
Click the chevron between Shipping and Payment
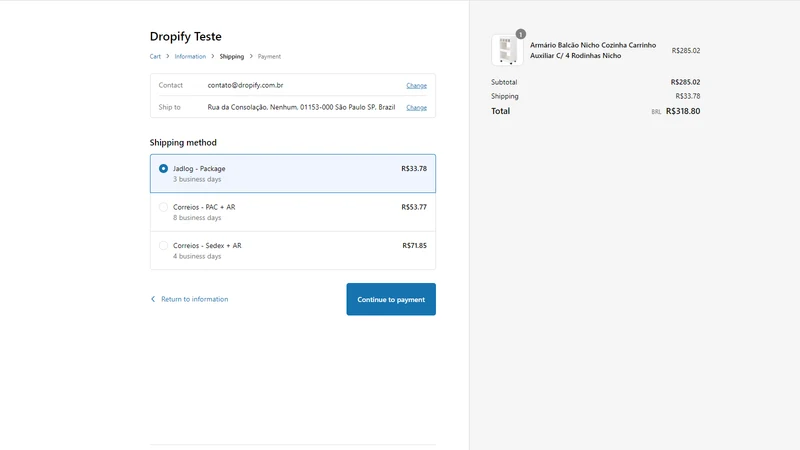pos(251,56)
